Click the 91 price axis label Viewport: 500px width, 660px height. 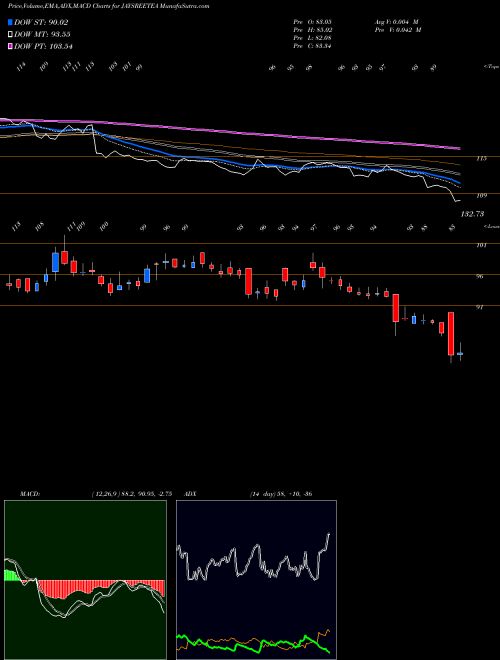pyautogui.click(x=479, y=307)
